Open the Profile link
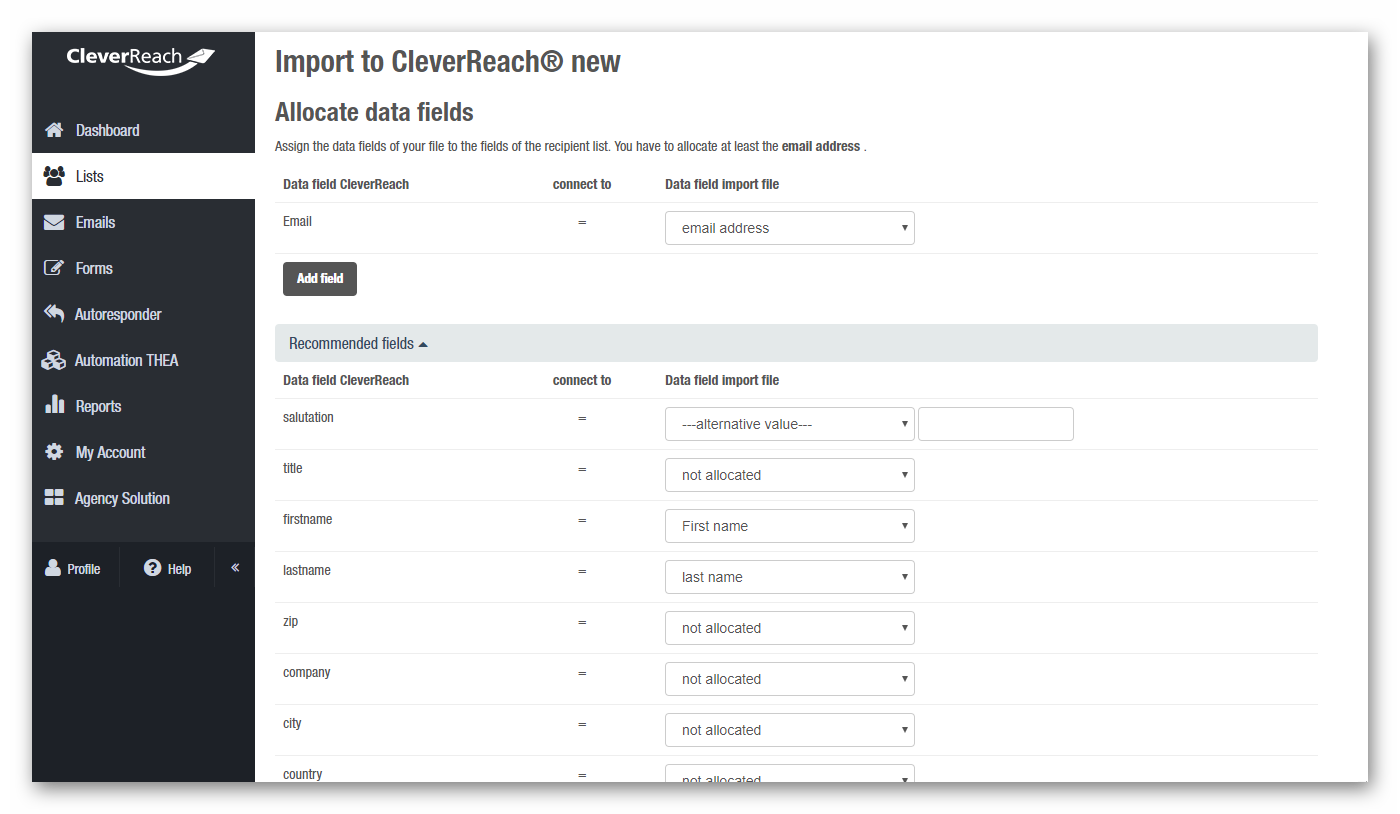This screenshot has height=814, width=1400. point(74,568)
